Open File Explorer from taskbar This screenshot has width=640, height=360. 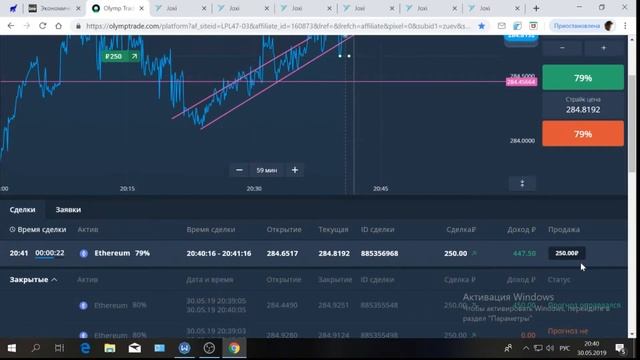point(110,348)
